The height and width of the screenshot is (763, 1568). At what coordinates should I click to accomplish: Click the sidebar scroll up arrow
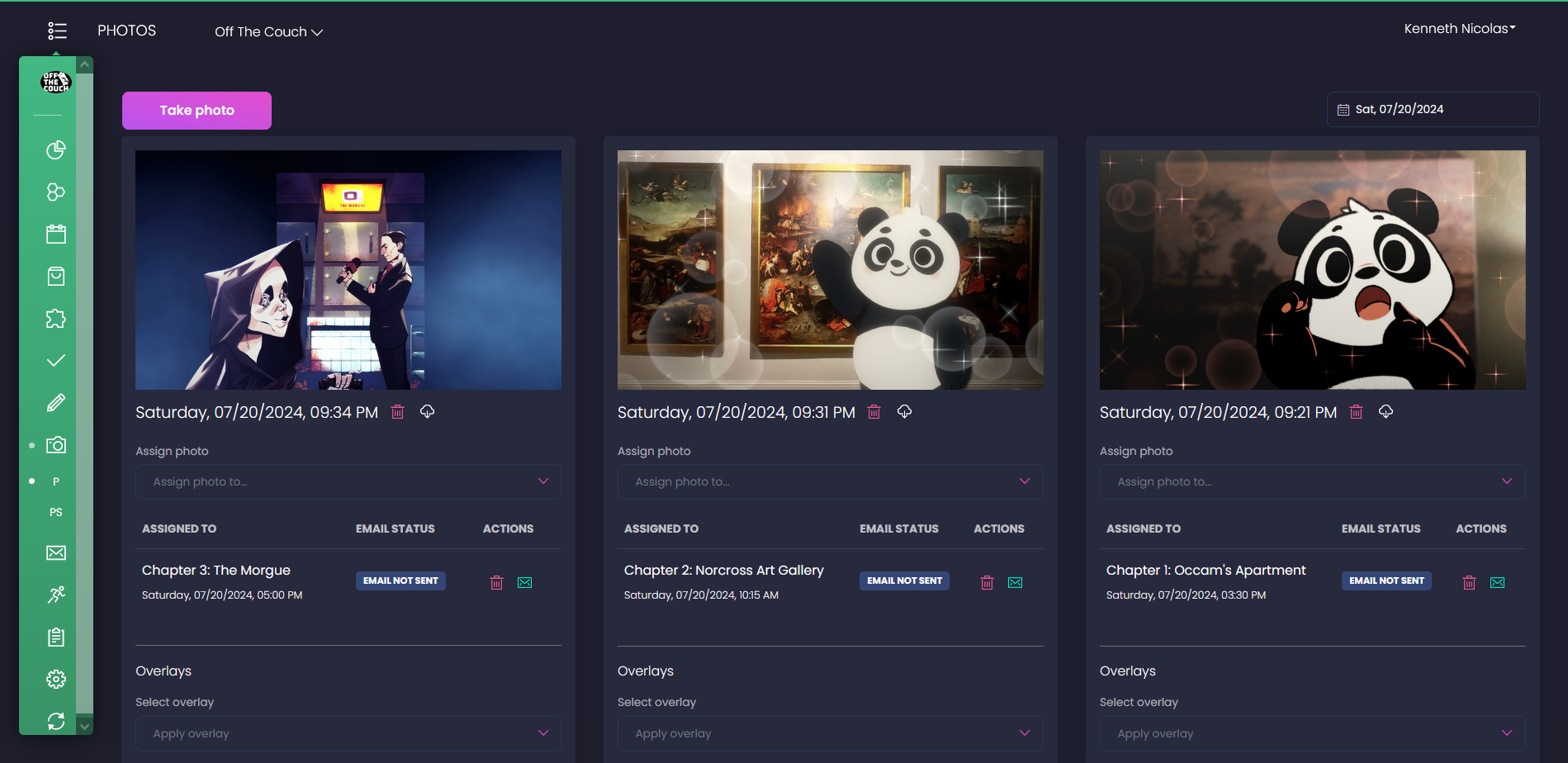[84, 64]
